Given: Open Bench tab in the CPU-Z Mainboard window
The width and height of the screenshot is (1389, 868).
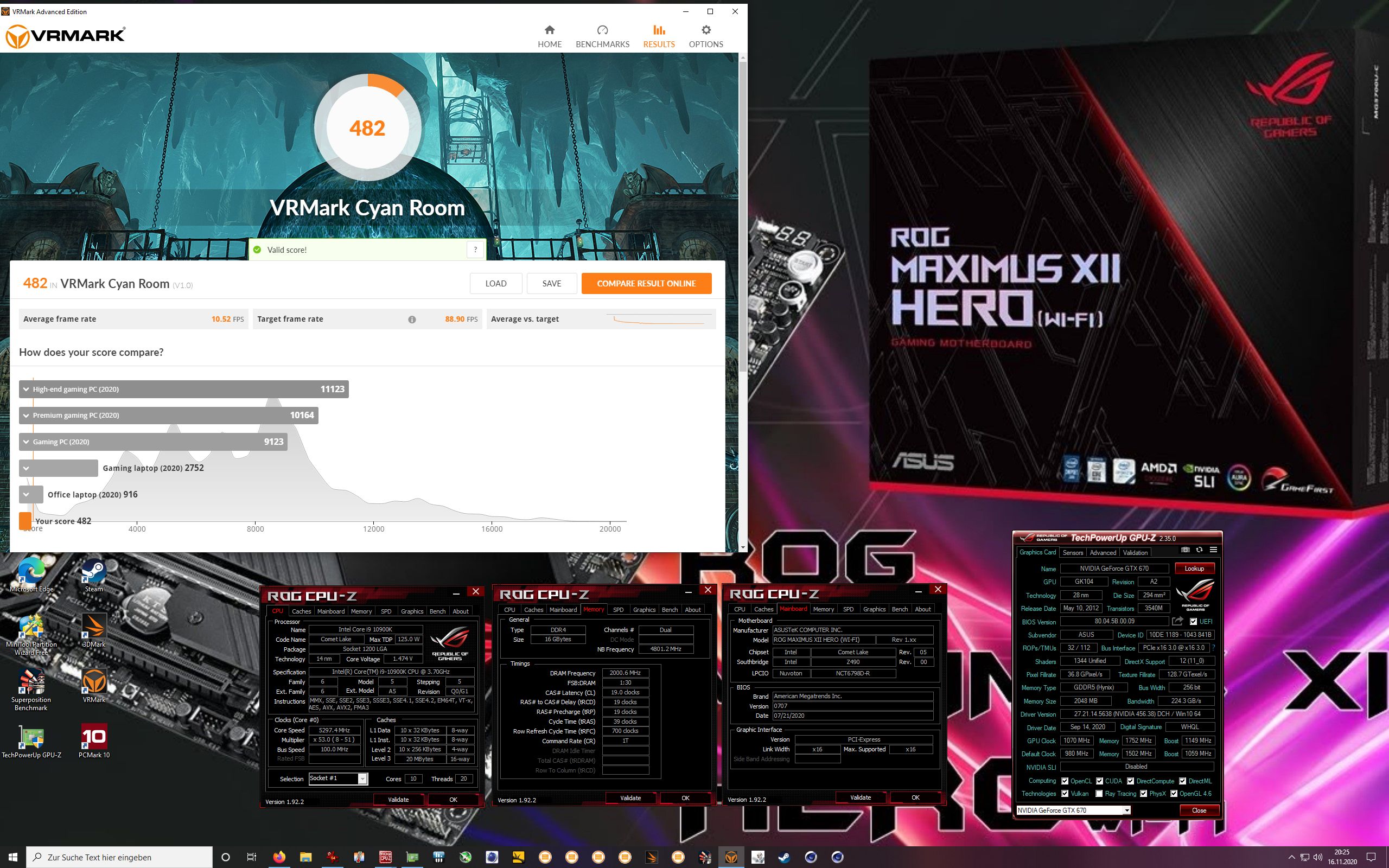Looking at the screenshot, I should (900, 609).
